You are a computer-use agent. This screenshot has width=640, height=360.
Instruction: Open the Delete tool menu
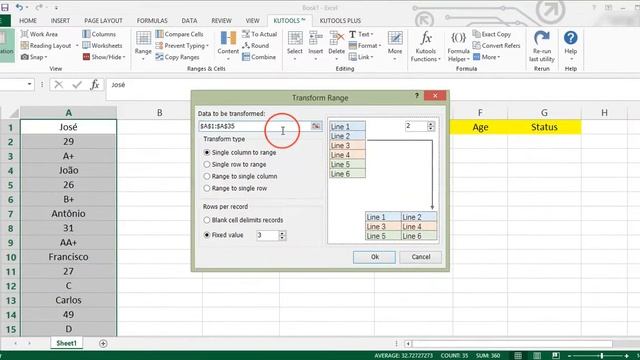coord(337,46)
